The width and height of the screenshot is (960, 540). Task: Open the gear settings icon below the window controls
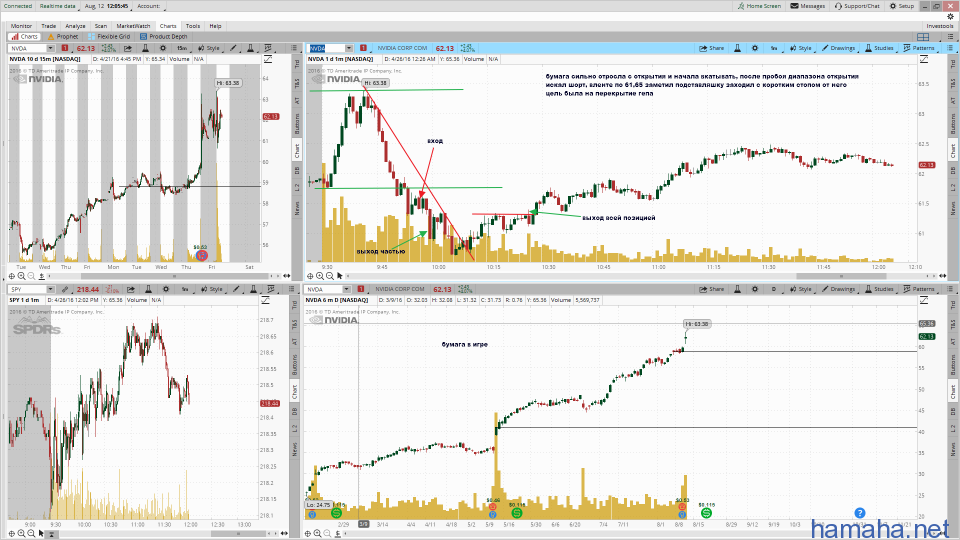950,17
